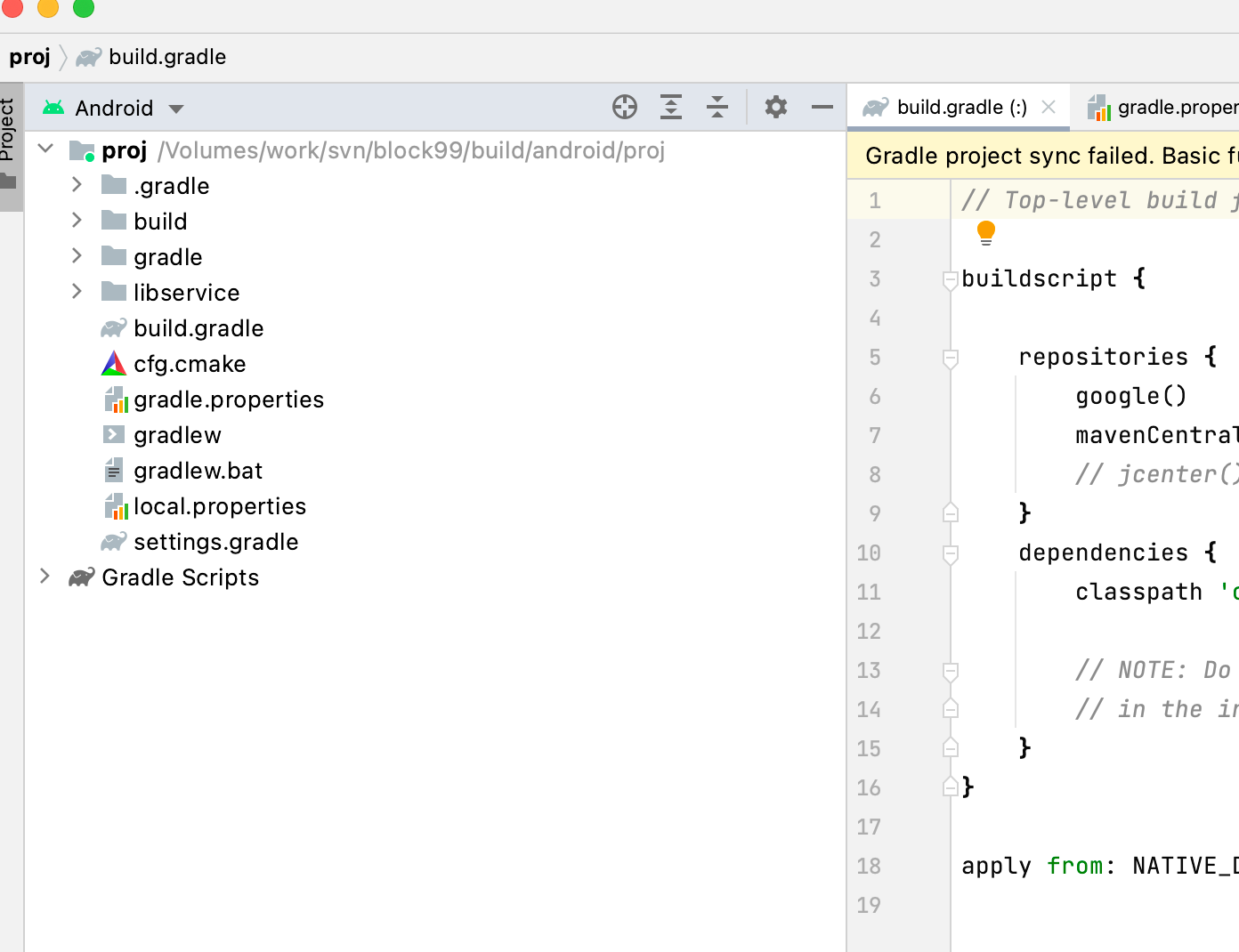1239x952 pixels.
Task: Click the Select Opened File target icon
Action: pyautogui.click(x=625, y=108)
